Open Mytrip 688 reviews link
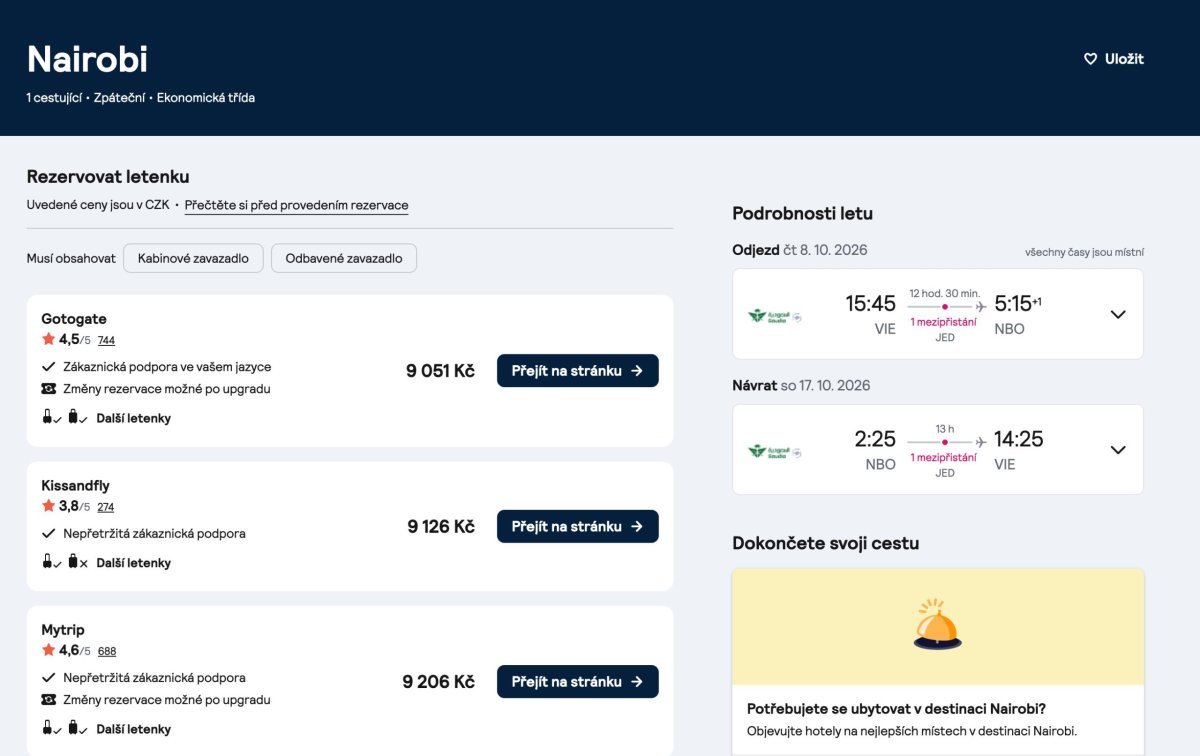This screenshot has height=756, width=1200. pos(107,651)
